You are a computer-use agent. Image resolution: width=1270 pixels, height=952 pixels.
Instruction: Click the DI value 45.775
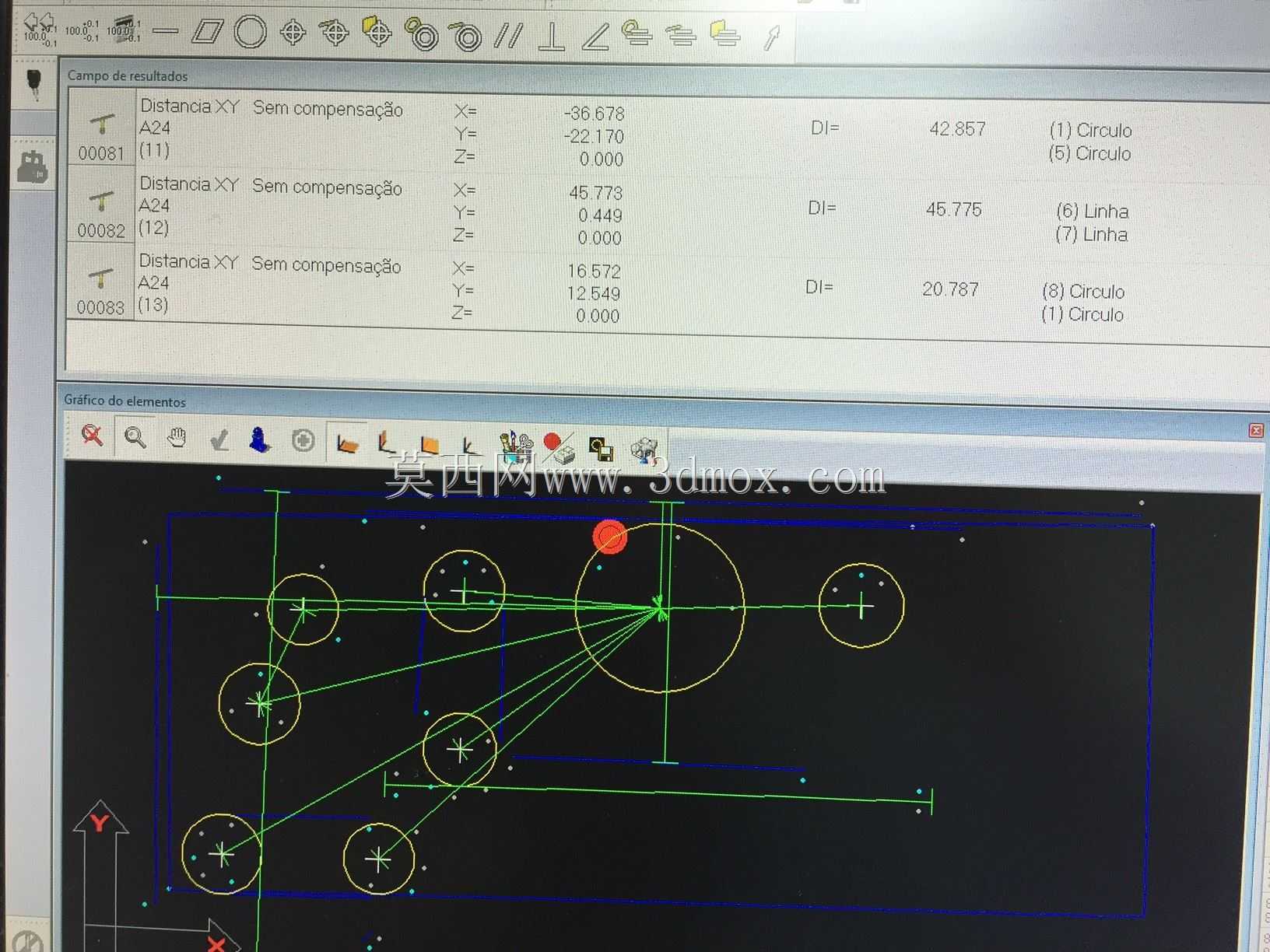tap(953, 209)
